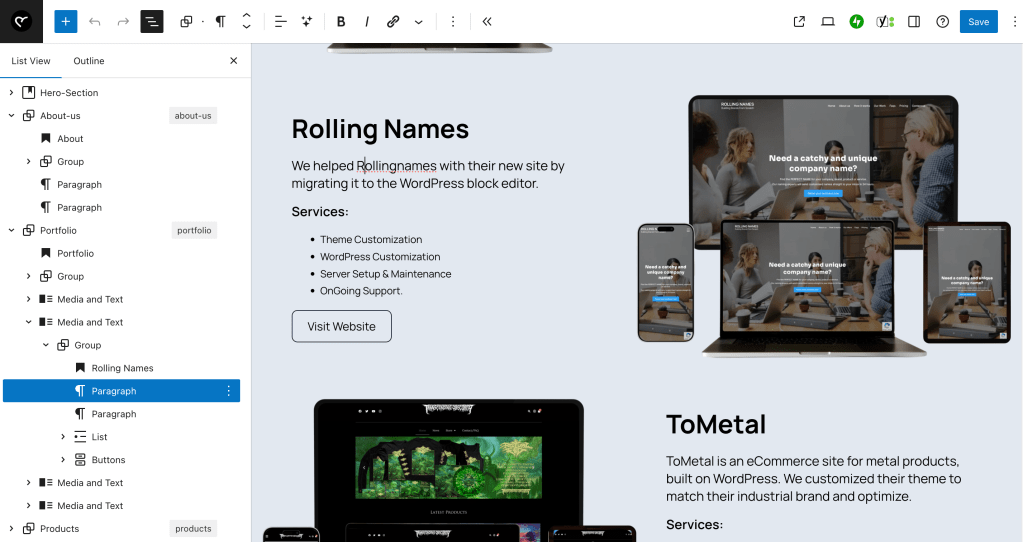Collapse the block toolbar with double chevron
The height and width of the screenshot is (542, 1023).
(x=487, y=22)
